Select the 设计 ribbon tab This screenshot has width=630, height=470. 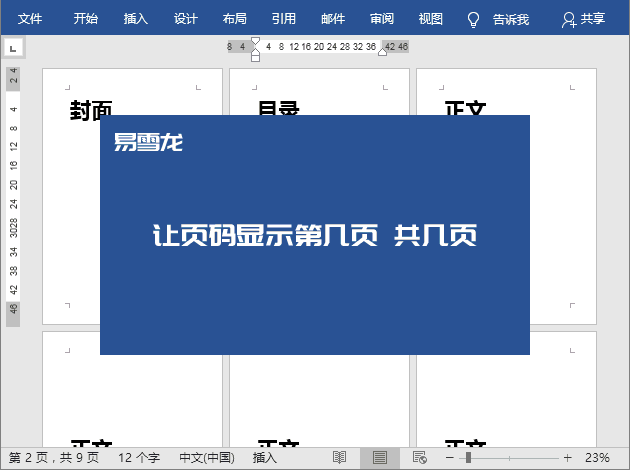(x=185, y=18)
